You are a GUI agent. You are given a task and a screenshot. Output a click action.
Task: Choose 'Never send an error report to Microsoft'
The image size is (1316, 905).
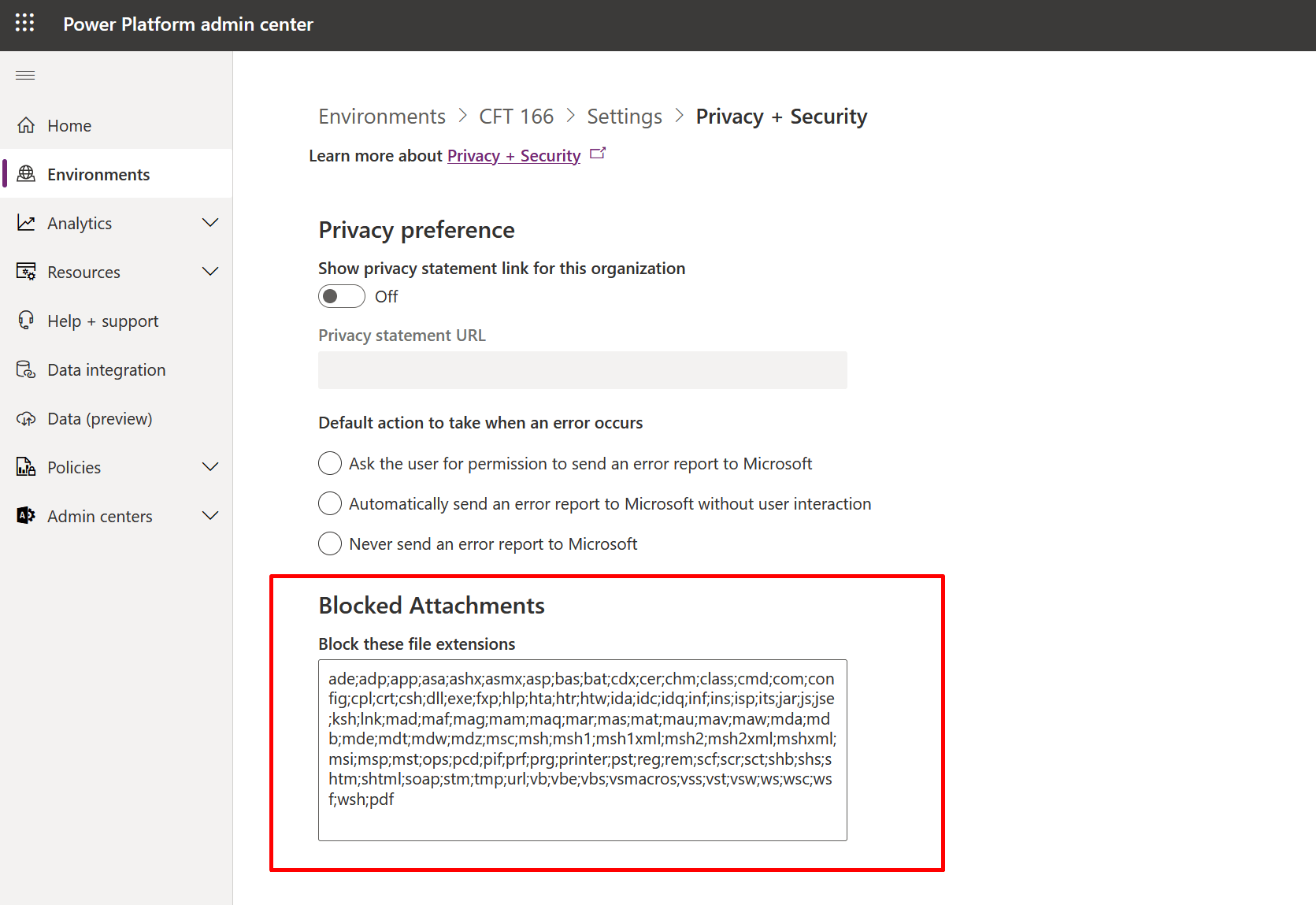330,543
